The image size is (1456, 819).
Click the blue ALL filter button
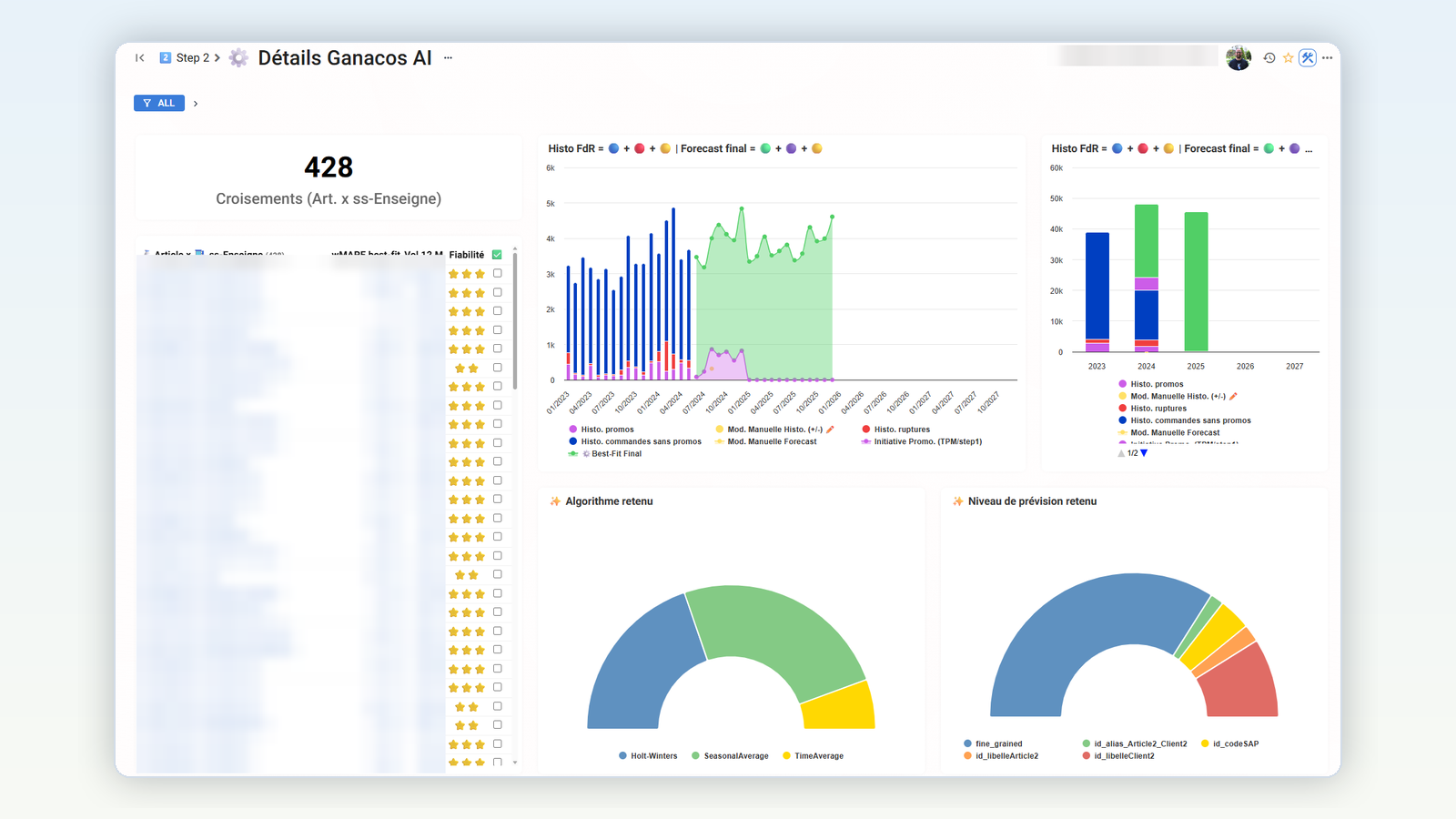pos(159,103)
